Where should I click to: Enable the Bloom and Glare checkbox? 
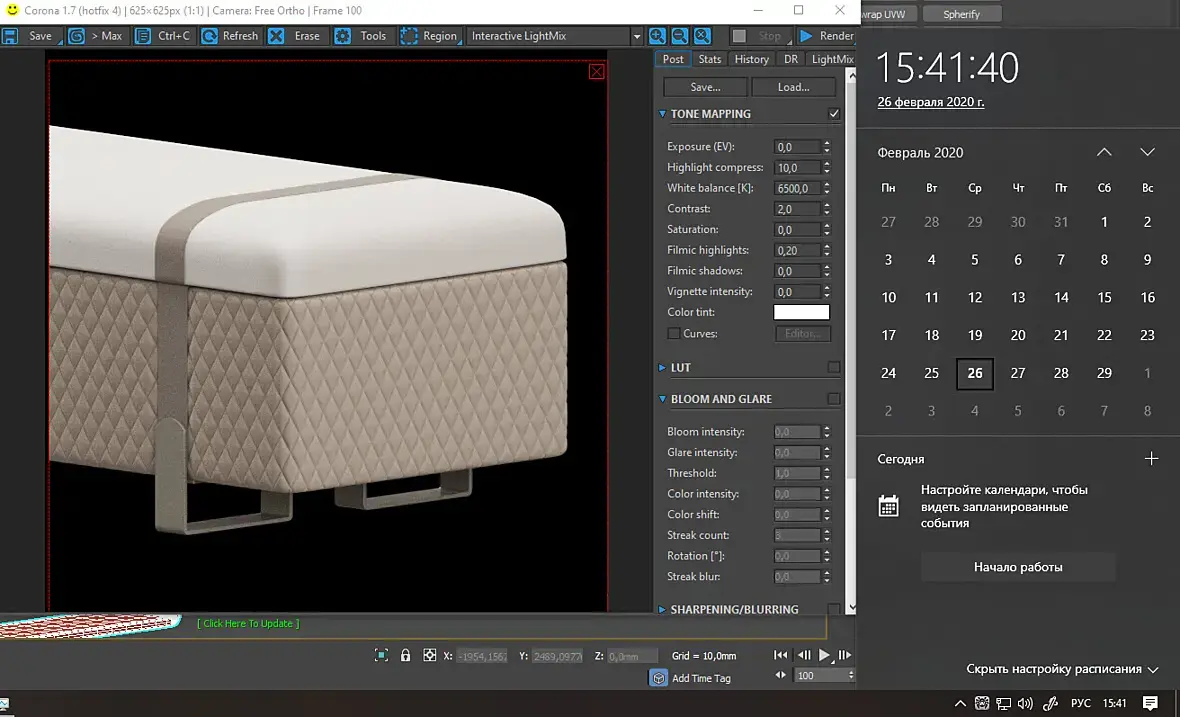(834, 399)
